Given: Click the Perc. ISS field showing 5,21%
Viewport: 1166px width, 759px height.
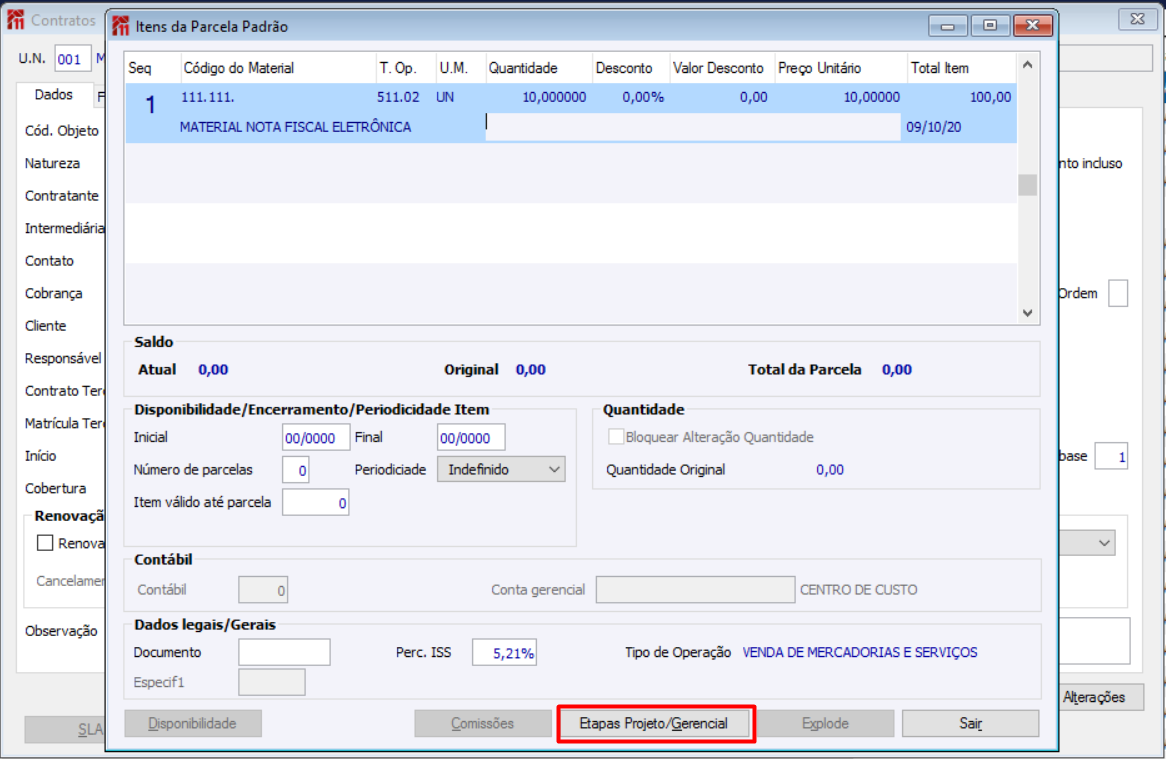Looking at the screenshot, I should [x=504, y=653].
